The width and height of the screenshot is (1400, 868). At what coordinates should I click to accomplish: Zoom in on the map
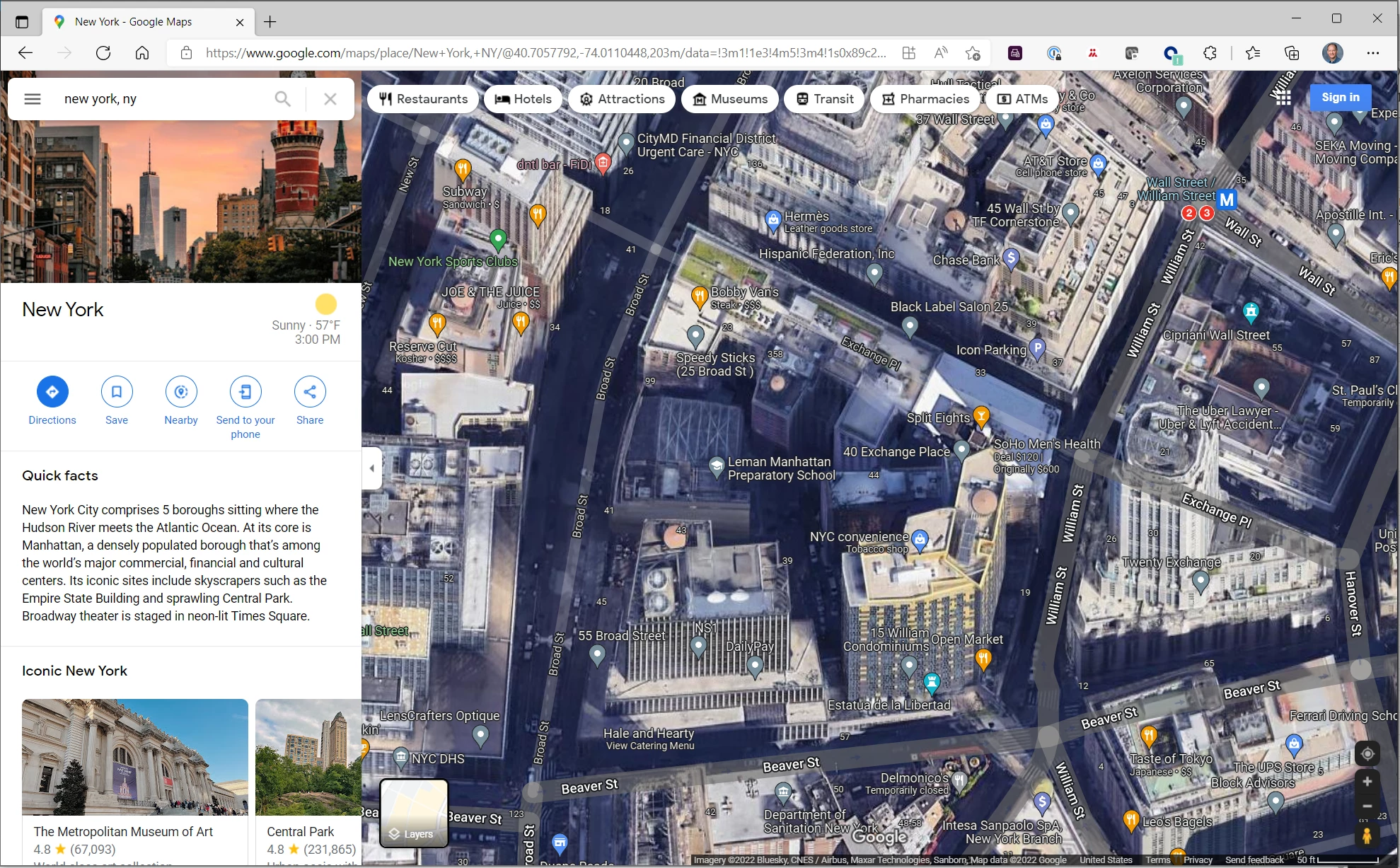point(1367,782)
